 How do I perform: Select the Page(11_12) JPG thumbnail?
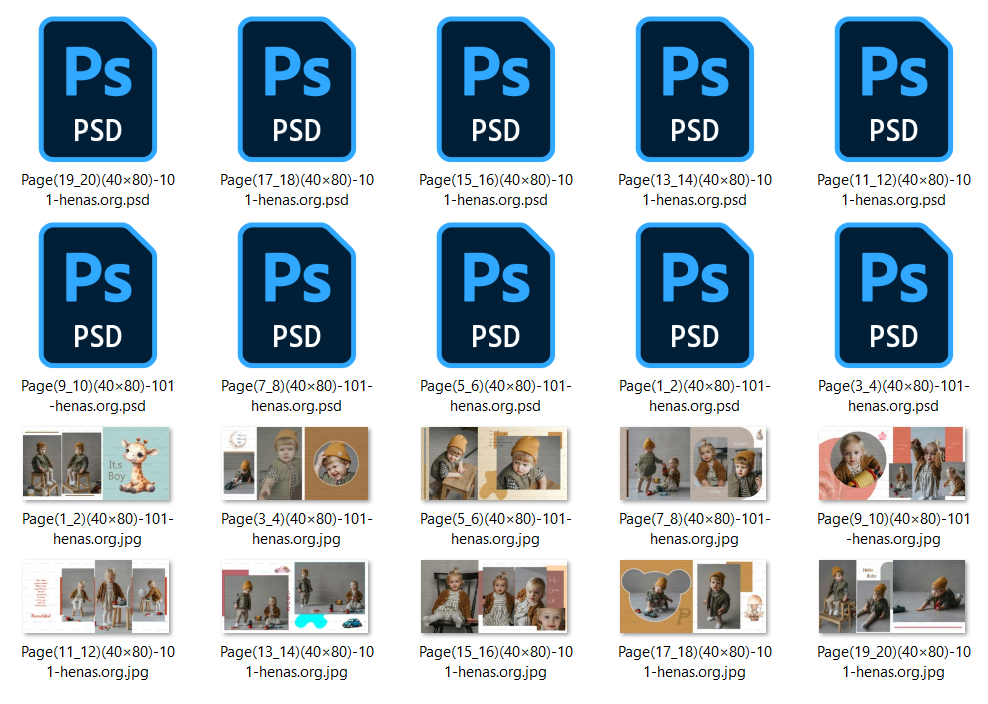(x=96, y=596)
